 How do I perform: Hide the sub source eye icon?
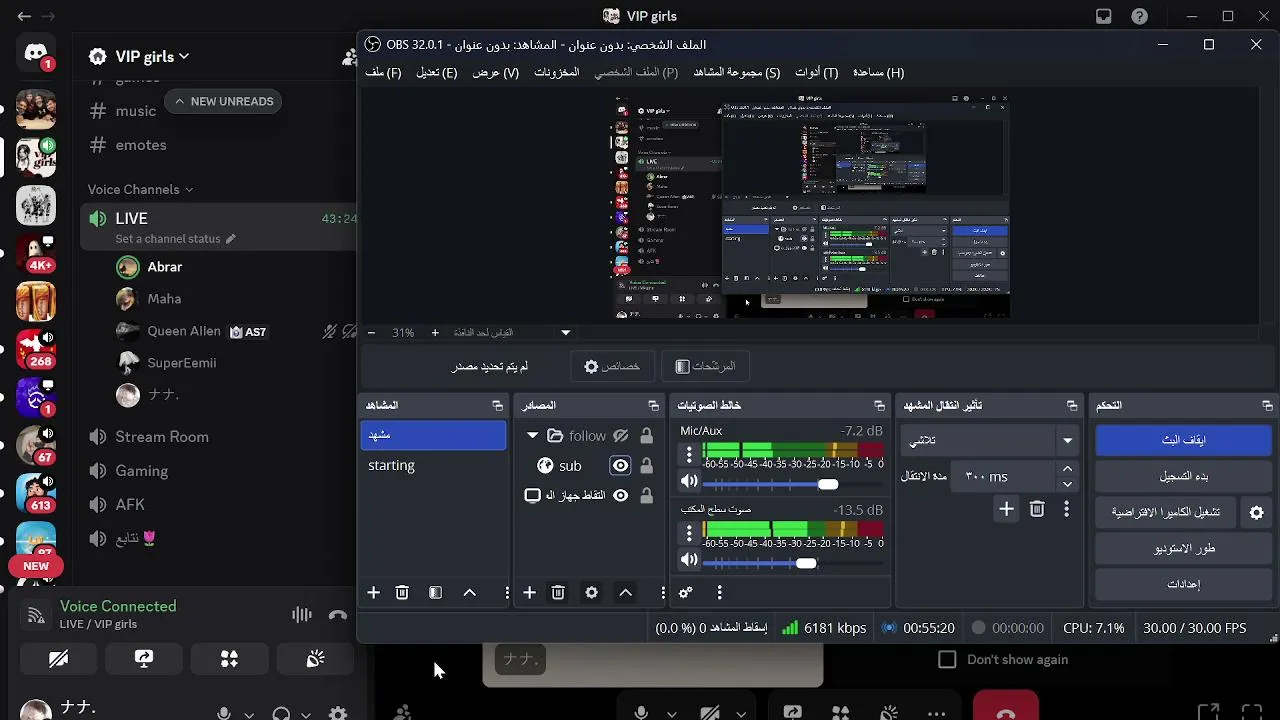pos(621,466)
